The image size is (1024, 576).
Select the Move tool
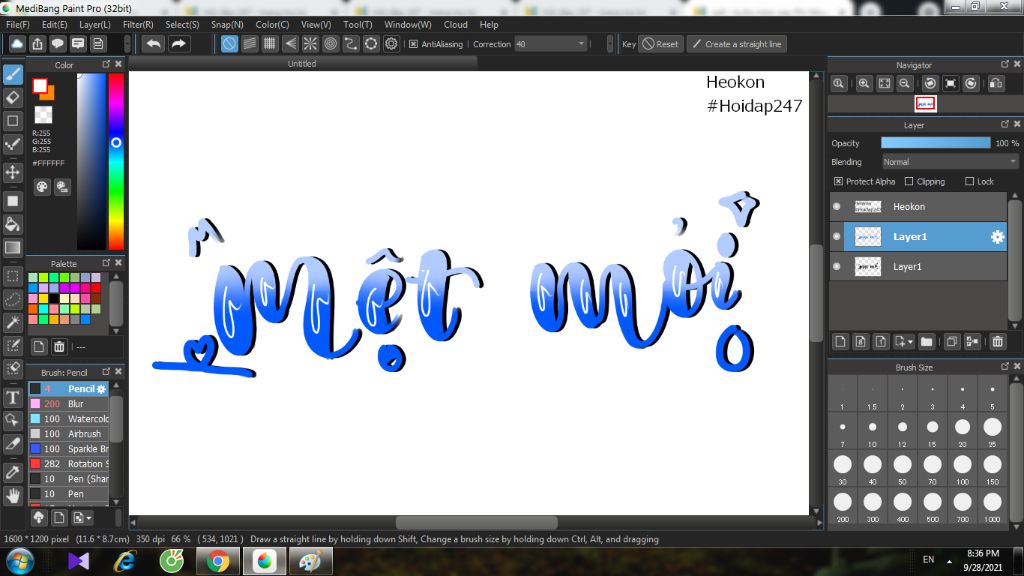[12, 172]
